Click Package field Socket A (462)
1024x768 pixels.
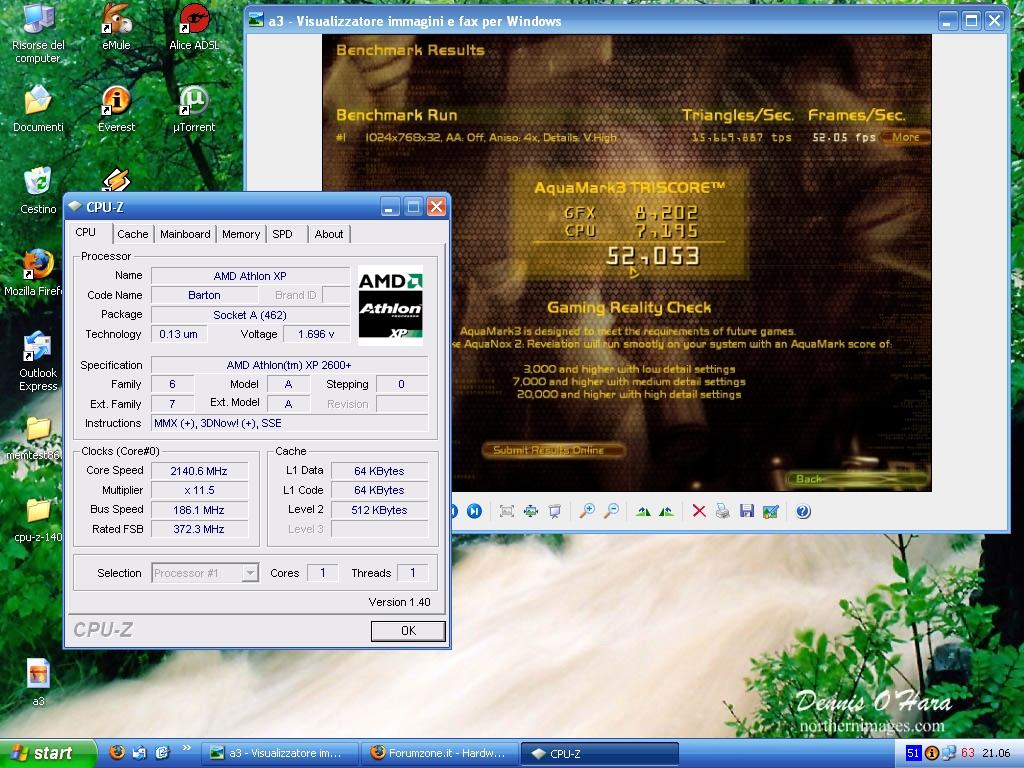[250, 315]
